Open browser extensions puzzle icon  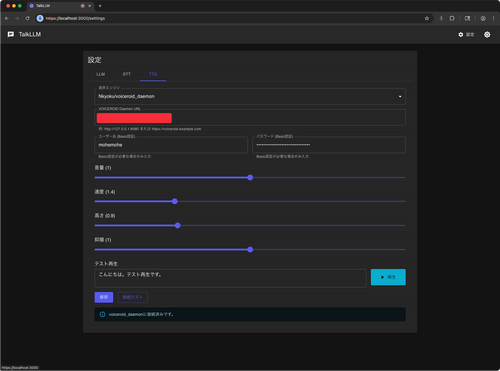(452, 18)
